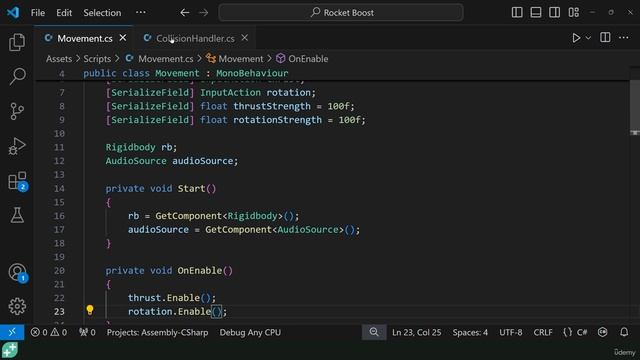The width and height of the screenshot is (640, 360).
Task: Click the lightbulb code action on line 23
Action: [90, 310]
